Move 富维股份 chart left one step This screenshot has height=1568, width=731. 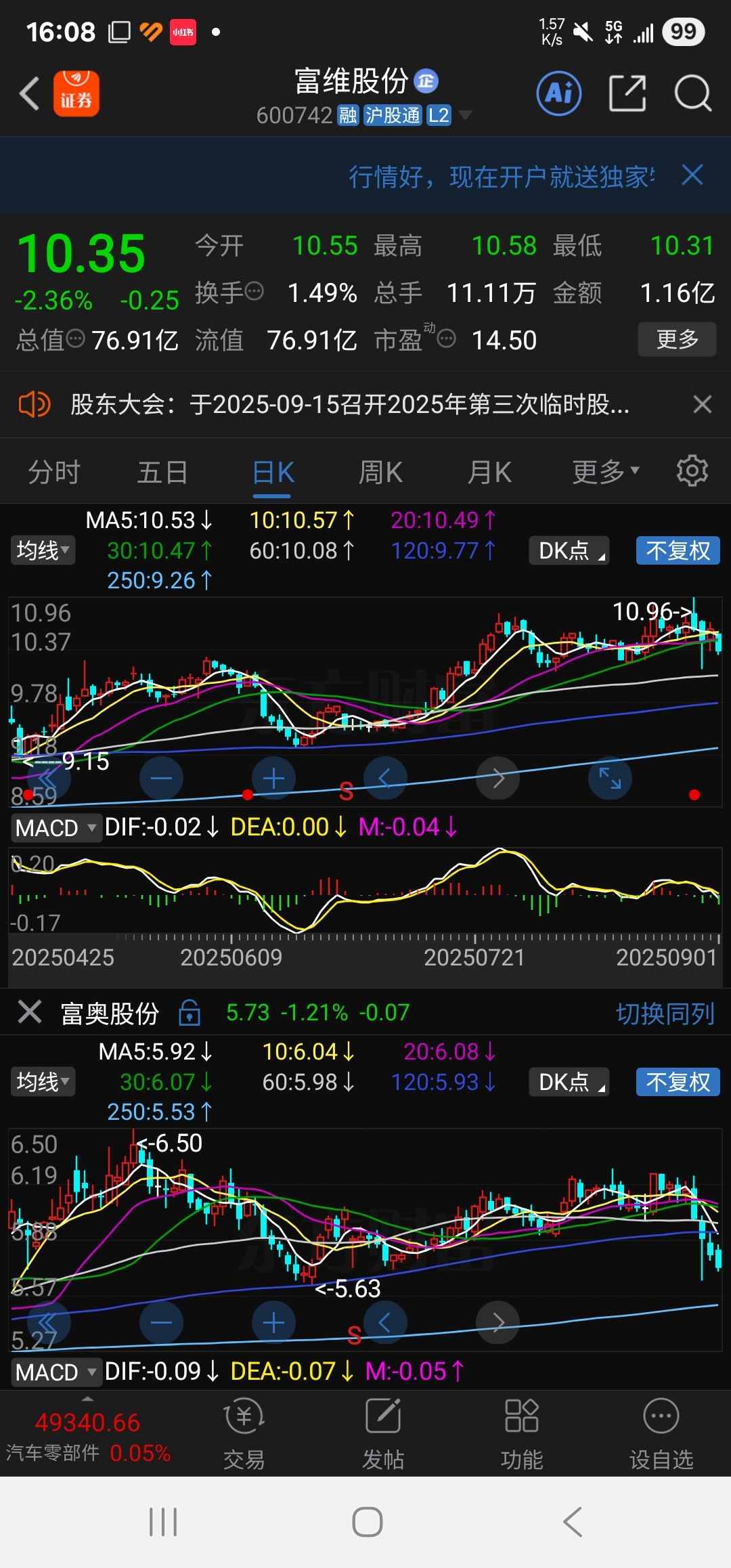385,779
